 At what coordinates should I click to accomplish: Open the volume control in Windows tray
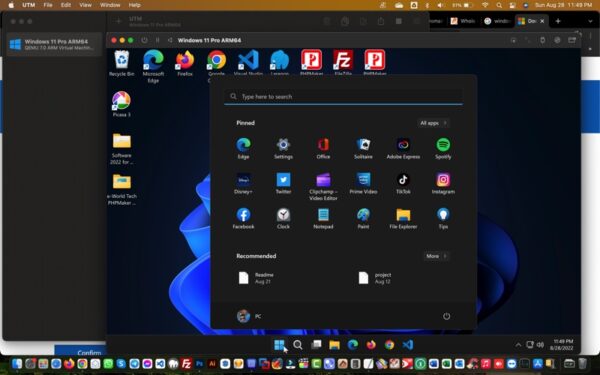tap(540, 345)
